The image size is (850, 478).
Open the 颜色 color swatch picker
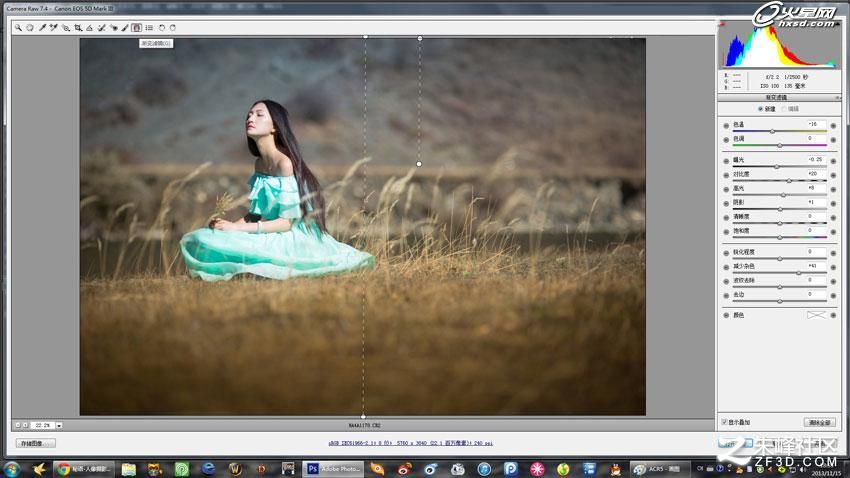tap(816, 315)
